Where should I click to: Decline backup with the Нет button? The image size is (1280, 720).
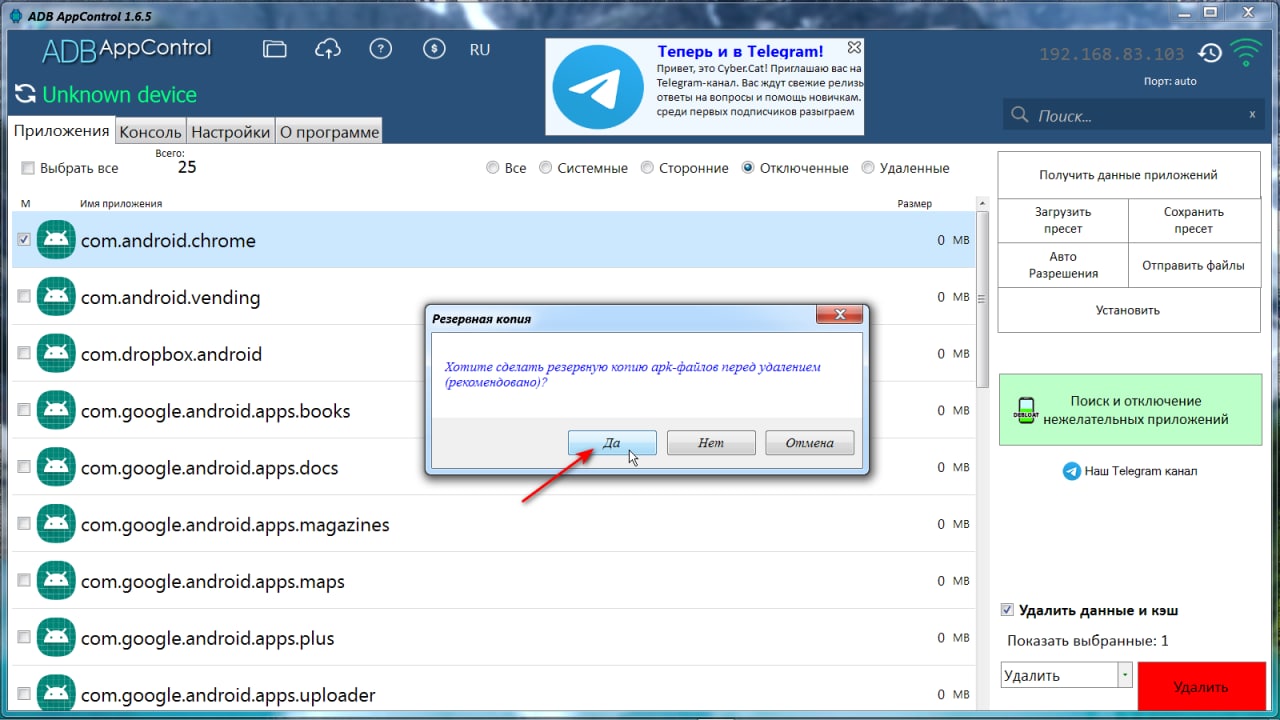point(711,443)
